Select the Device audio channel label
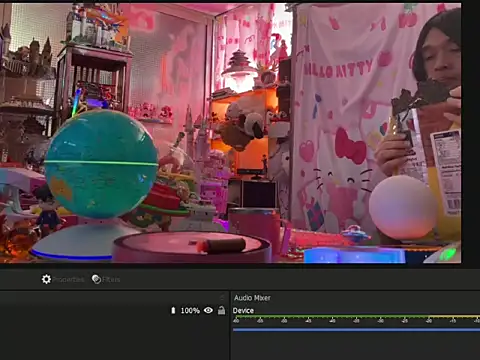The width and height of the screenshot is (480, 360). click(x=243, y=311)
